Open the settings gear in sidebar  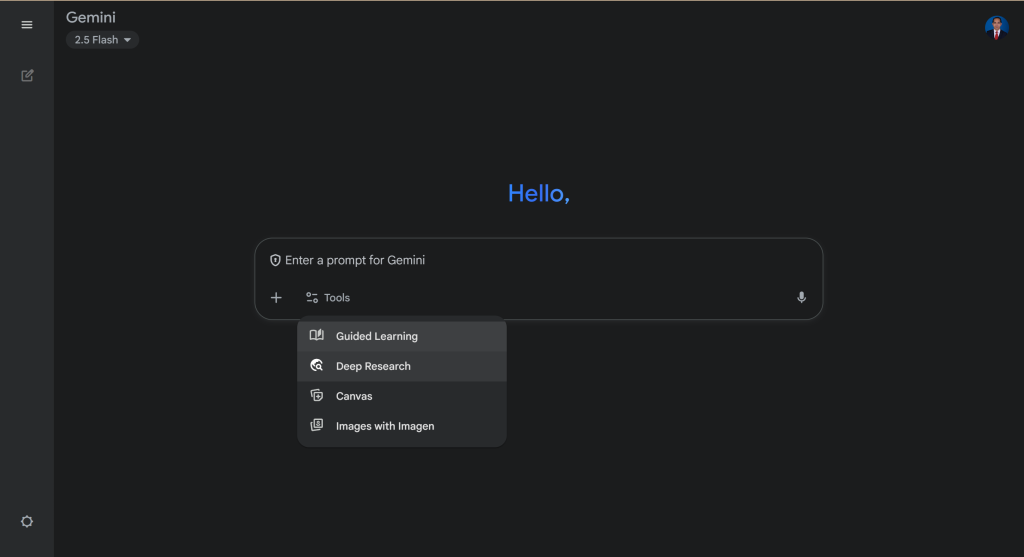[x=27, y=521]
